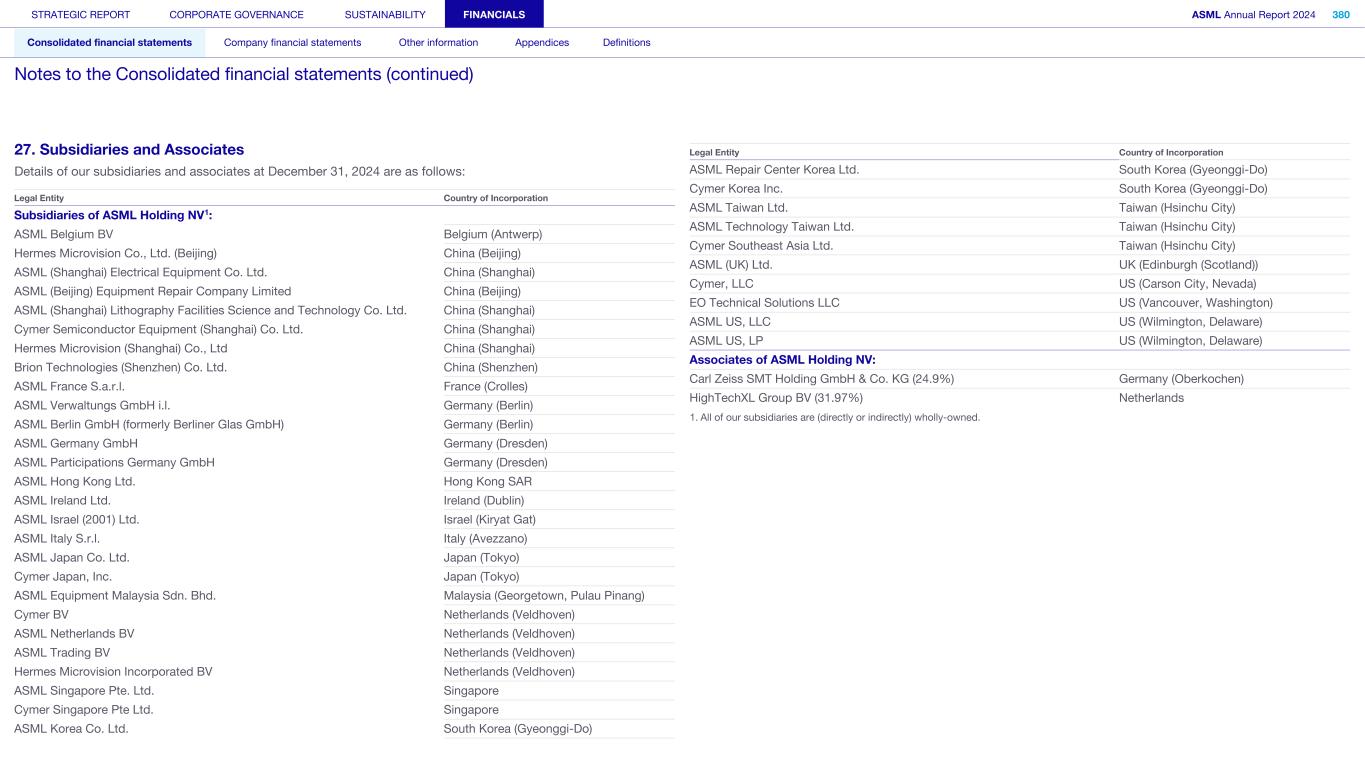
Task: Click ASML US, LLC
Action: coord(730,321)
